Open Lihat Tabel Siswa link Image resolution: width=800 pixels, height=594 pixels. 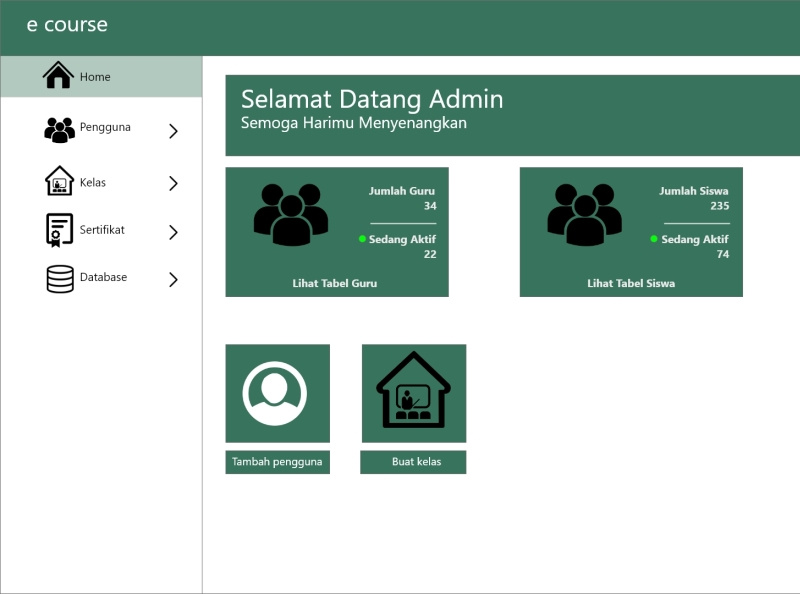630,283
